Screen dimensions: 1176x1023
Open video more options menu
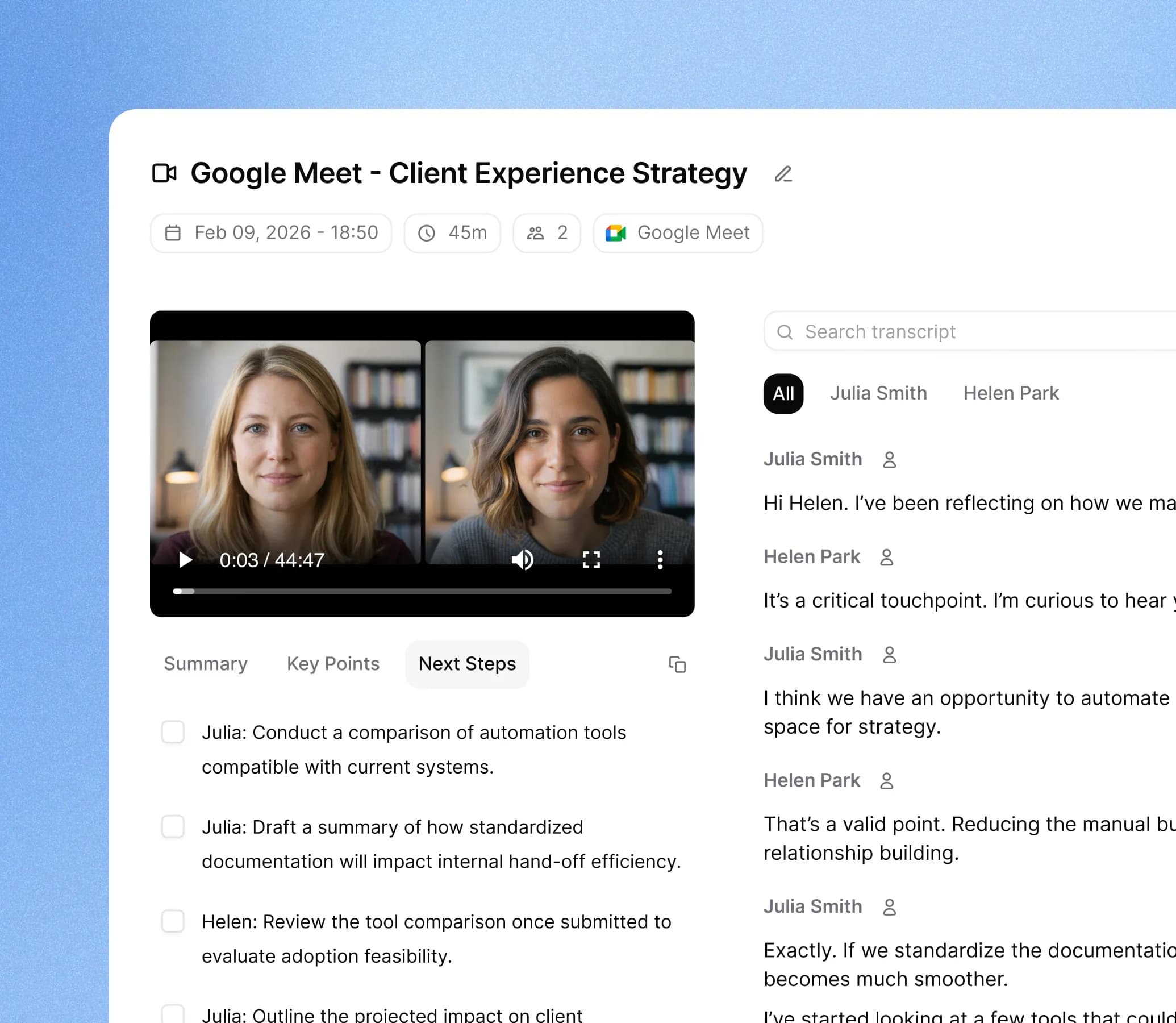click(660, 560)
